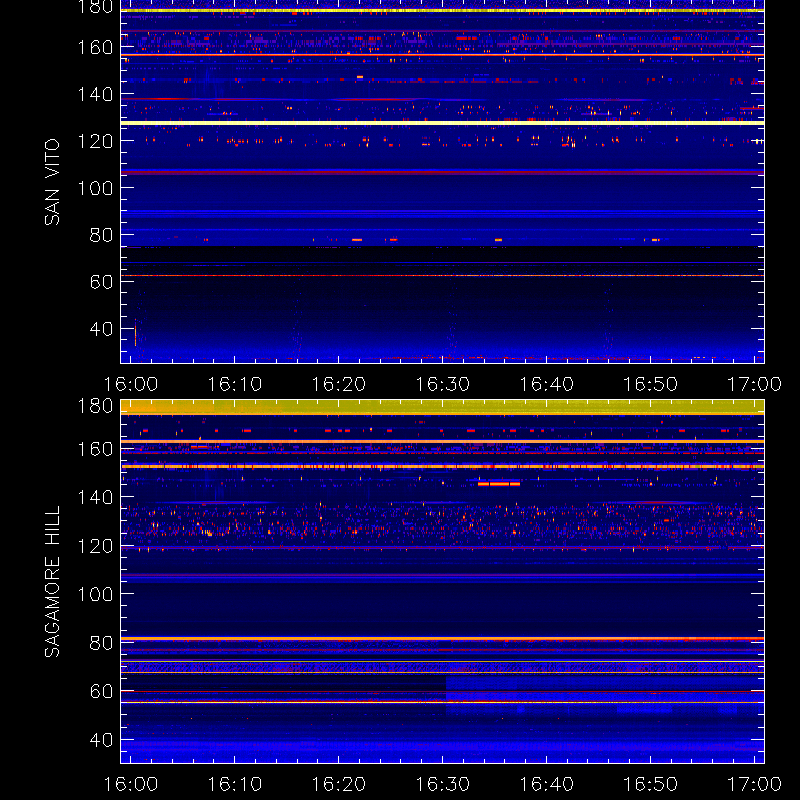Screen dimensions: 800x800
Task: Click 16:50 under the San Vito plot
Action: pyautogui.click(x=651, y=384)
